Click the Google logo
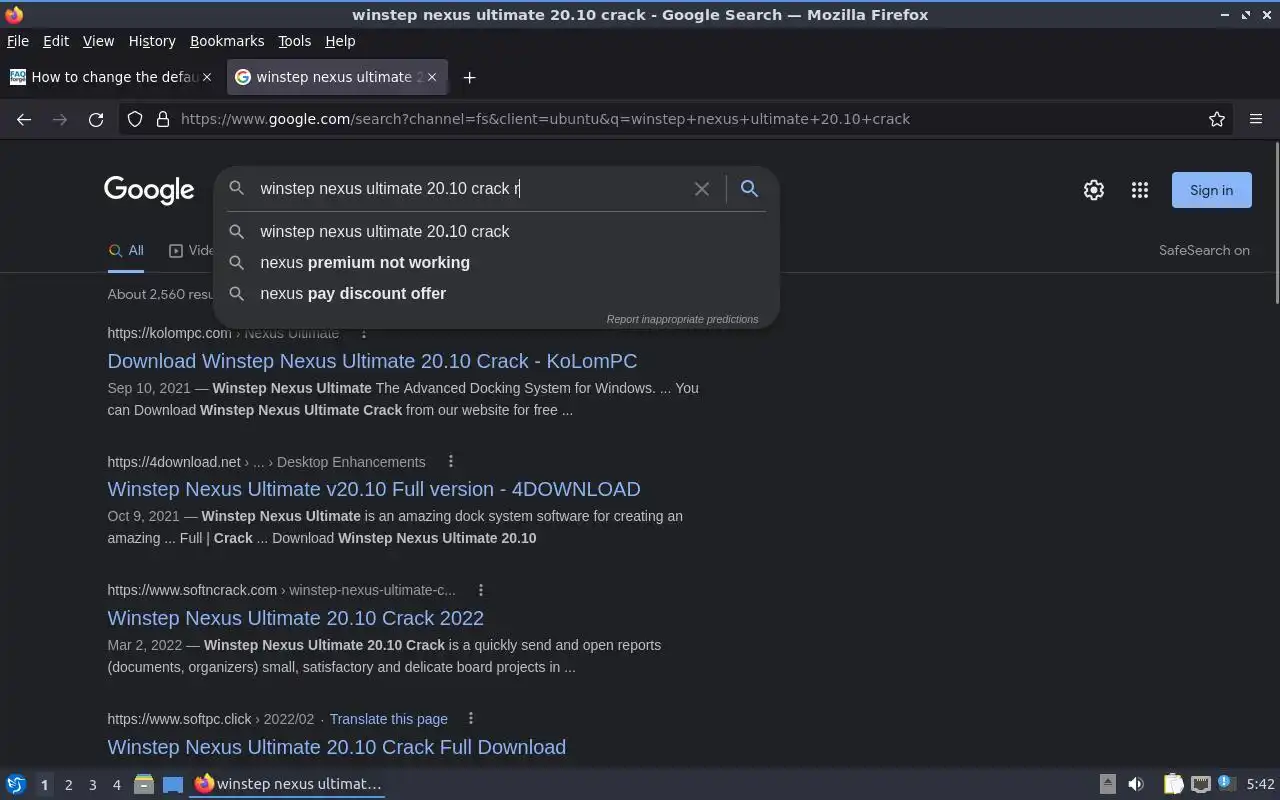This screenshot has height=800, width=1280. tap(149, 190)
